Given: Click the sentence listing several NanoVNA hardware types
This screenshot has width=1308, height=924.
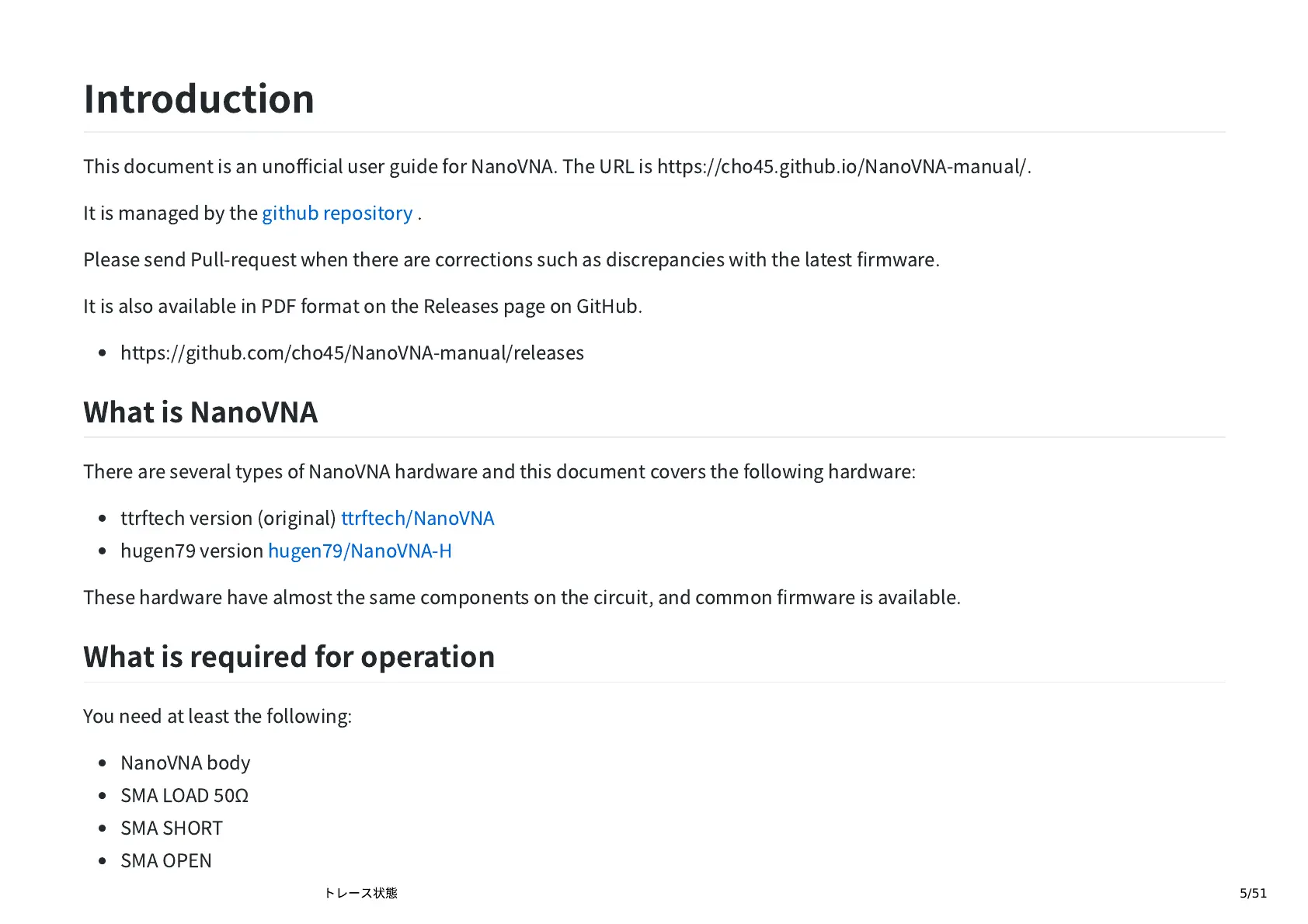Looking at the screenshot, I should click(x=499, y=472).
